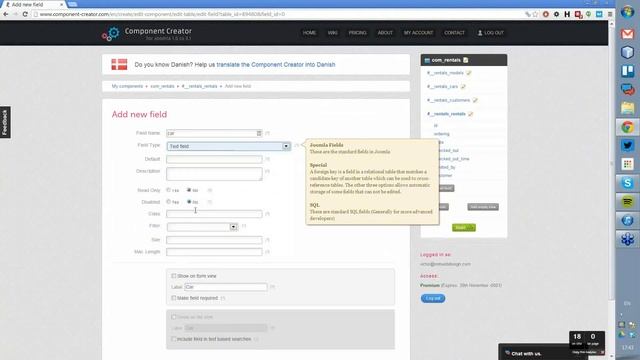Click into the Max. Length input field
Image resolution: width=640 pixels, height=360 pixels.
[x=214, y=252]
